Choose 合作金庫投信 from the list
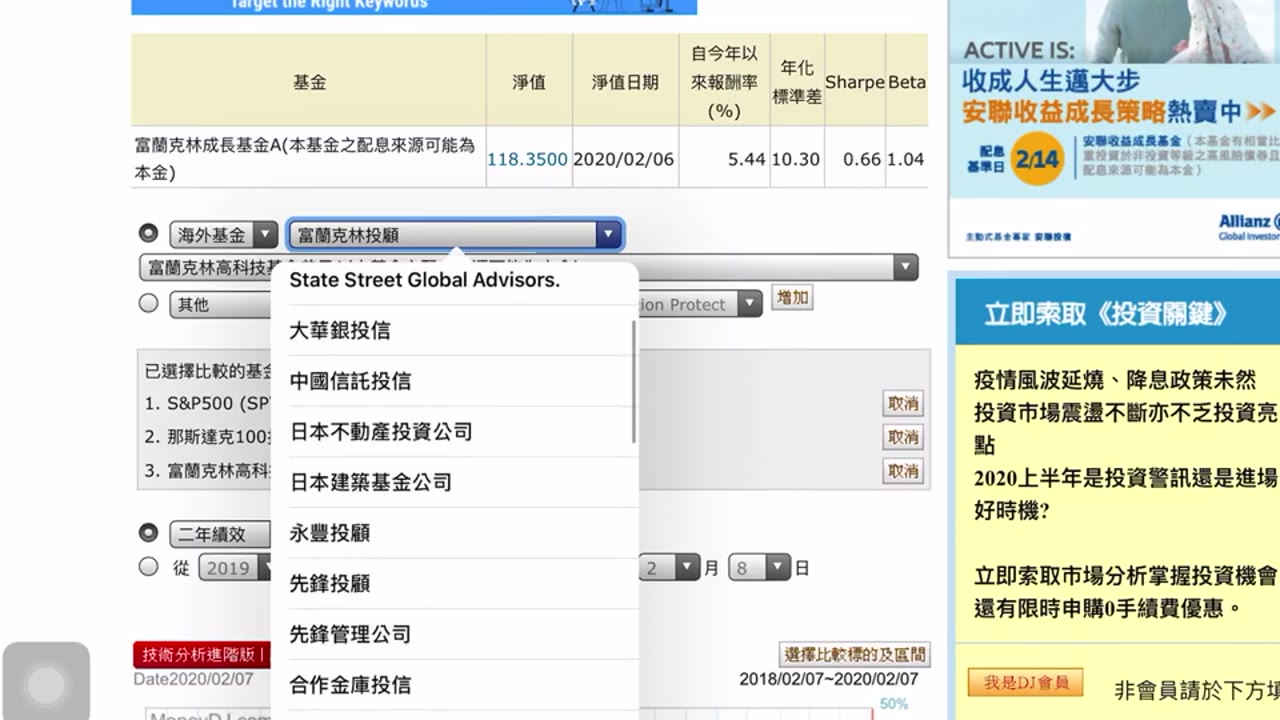1280x720 pixels. click(455, 685)
